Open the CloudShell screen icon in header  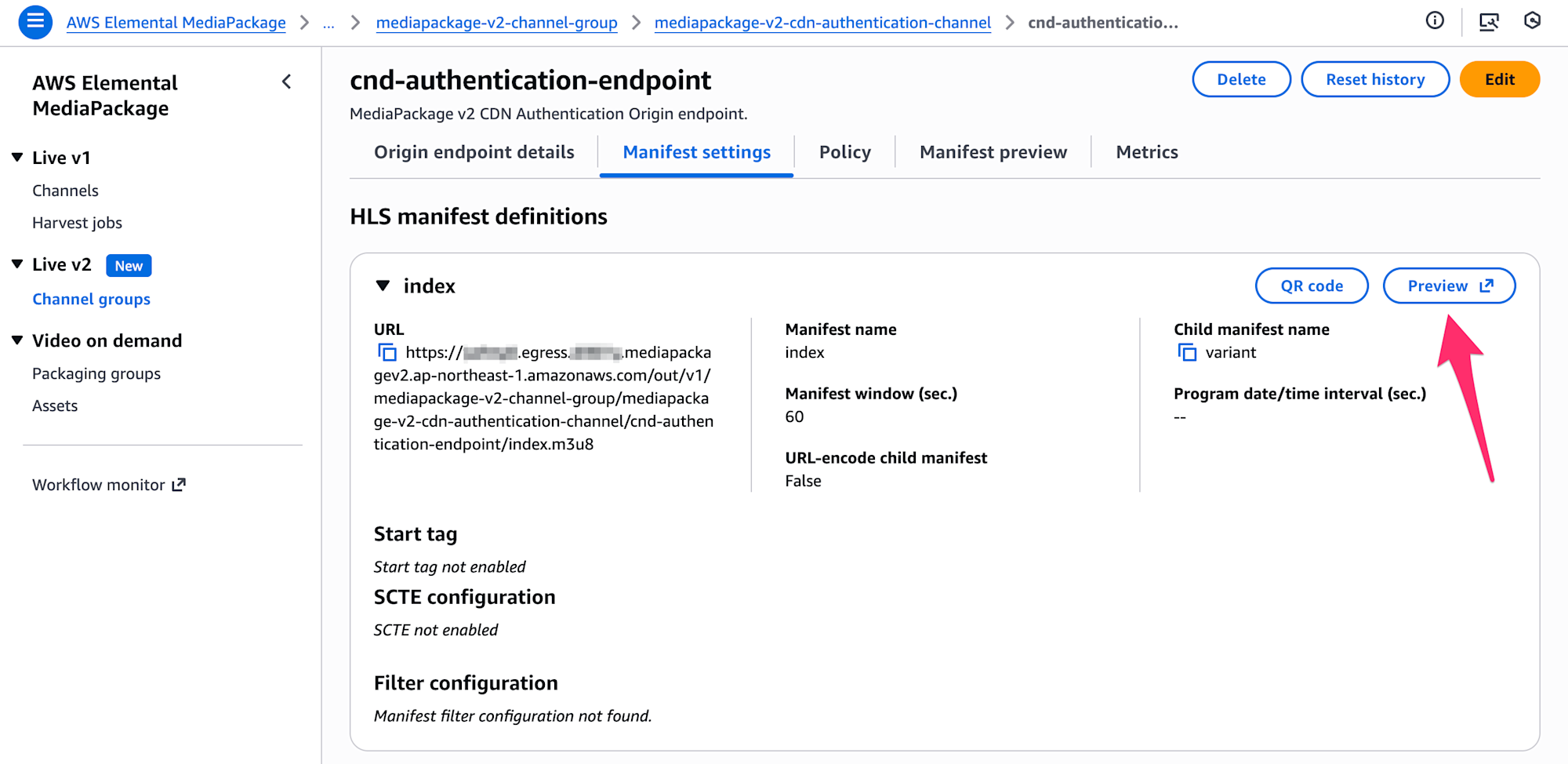1488,21
